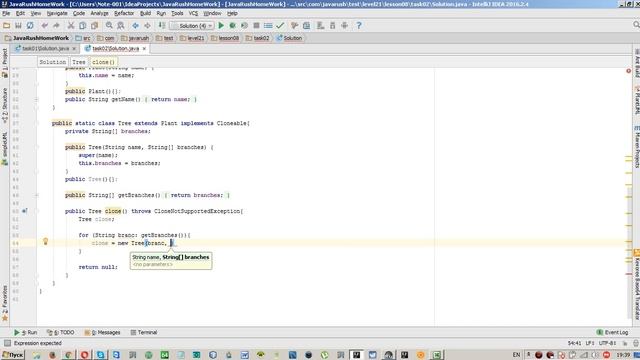Click the EN language indicator in taskbar
This screenshot has width=640, height=360.
[516, 355]
